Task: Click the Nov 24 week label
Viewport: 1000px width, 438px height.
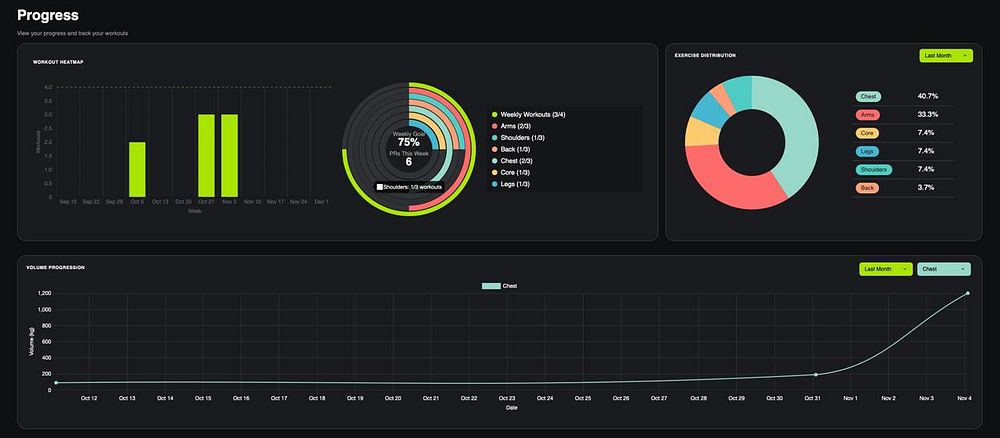Action: (298, 201)
